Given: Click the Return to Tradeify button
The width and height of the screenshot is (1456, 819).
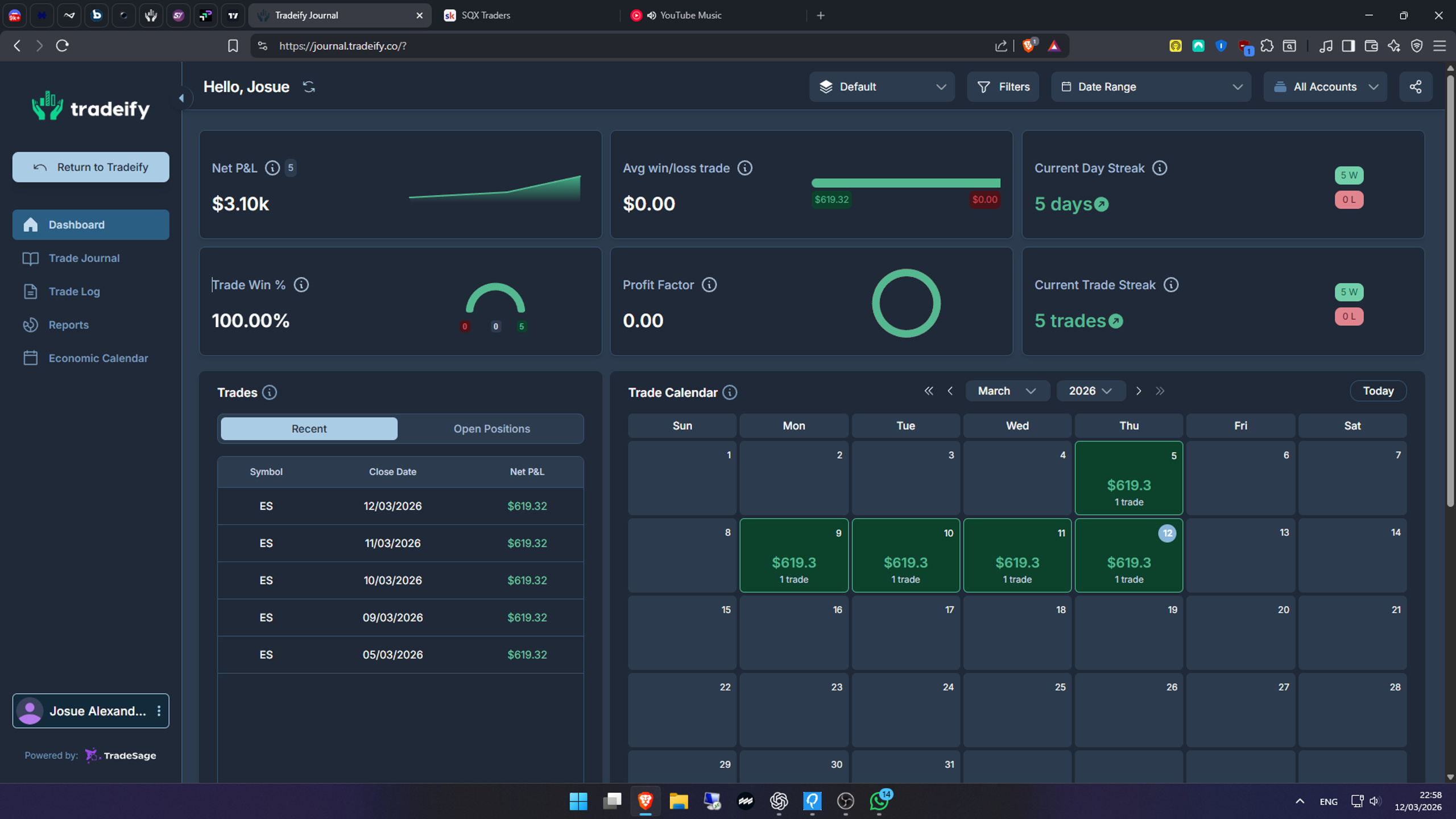Looking at the screenshot, I should (x=90, y=167).
